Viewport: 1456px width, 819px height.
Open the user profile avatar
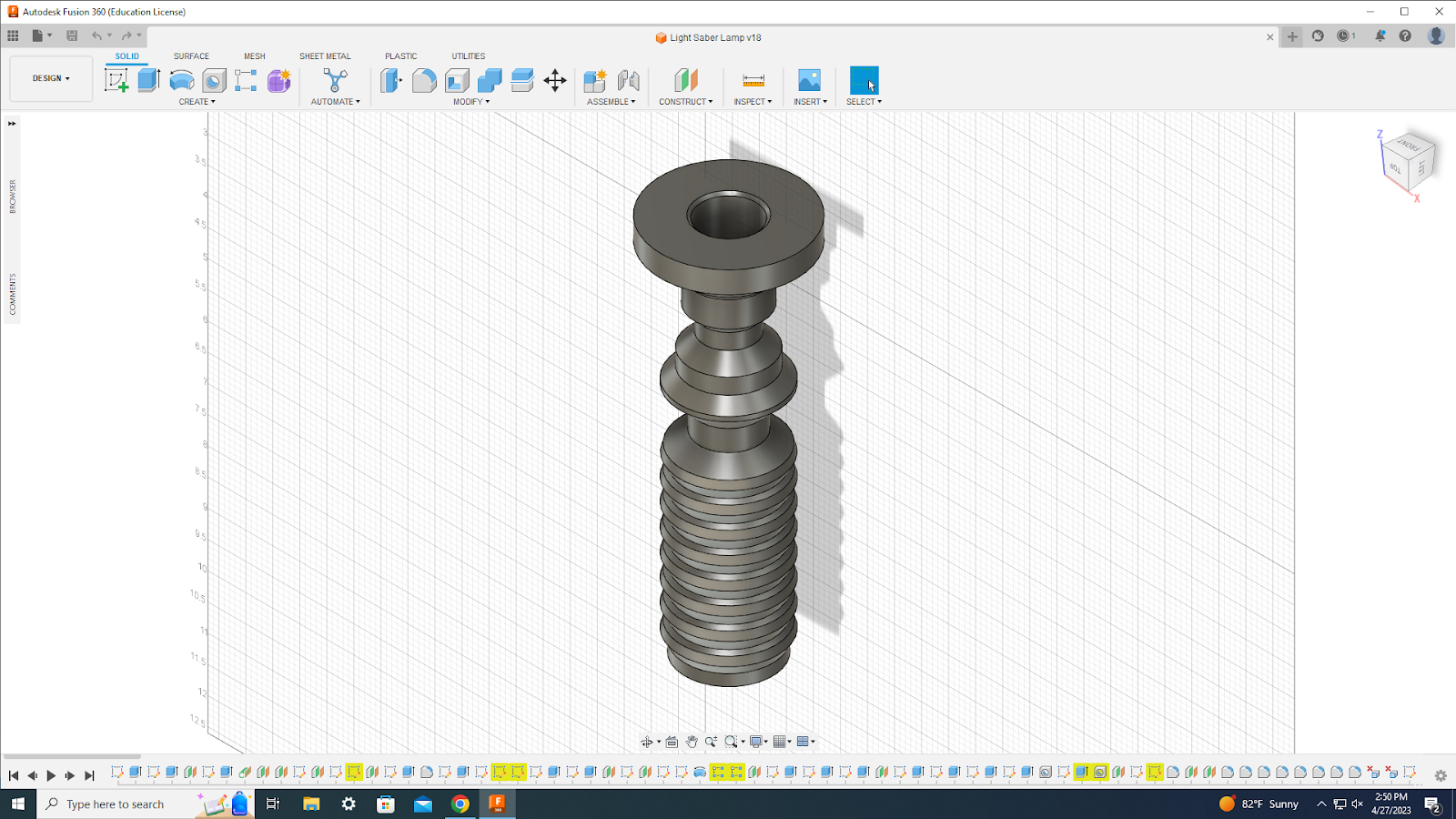pyautogui.click(x=1436, y=35)
